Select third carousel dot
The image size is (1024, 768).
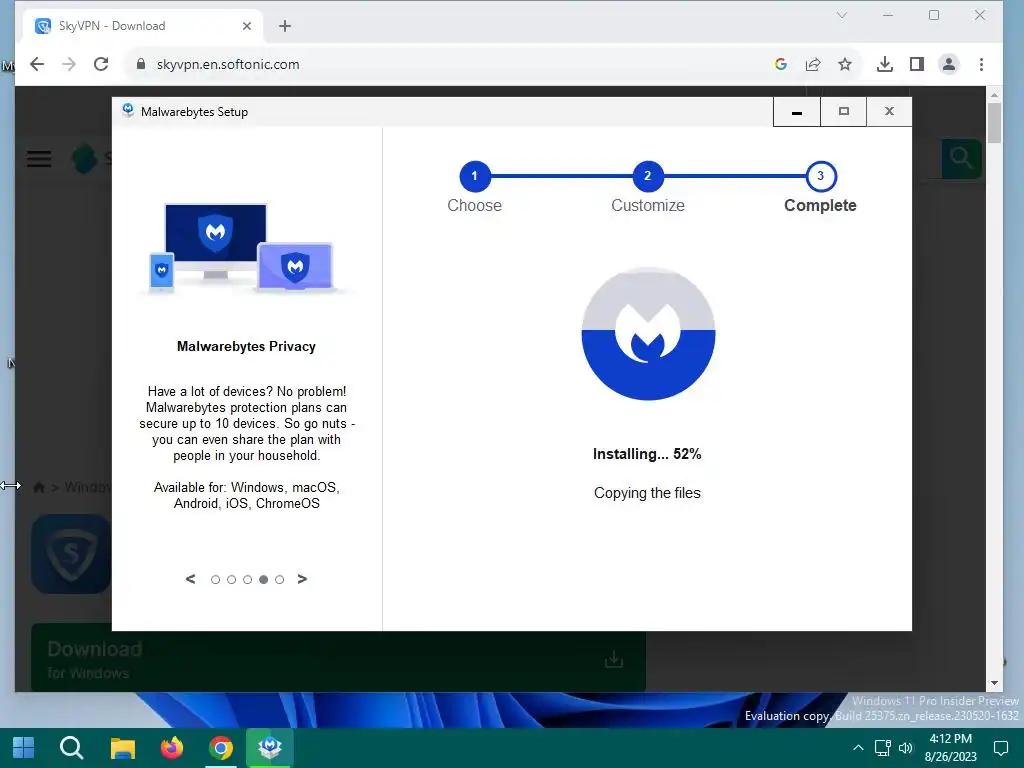pos(248,580)
